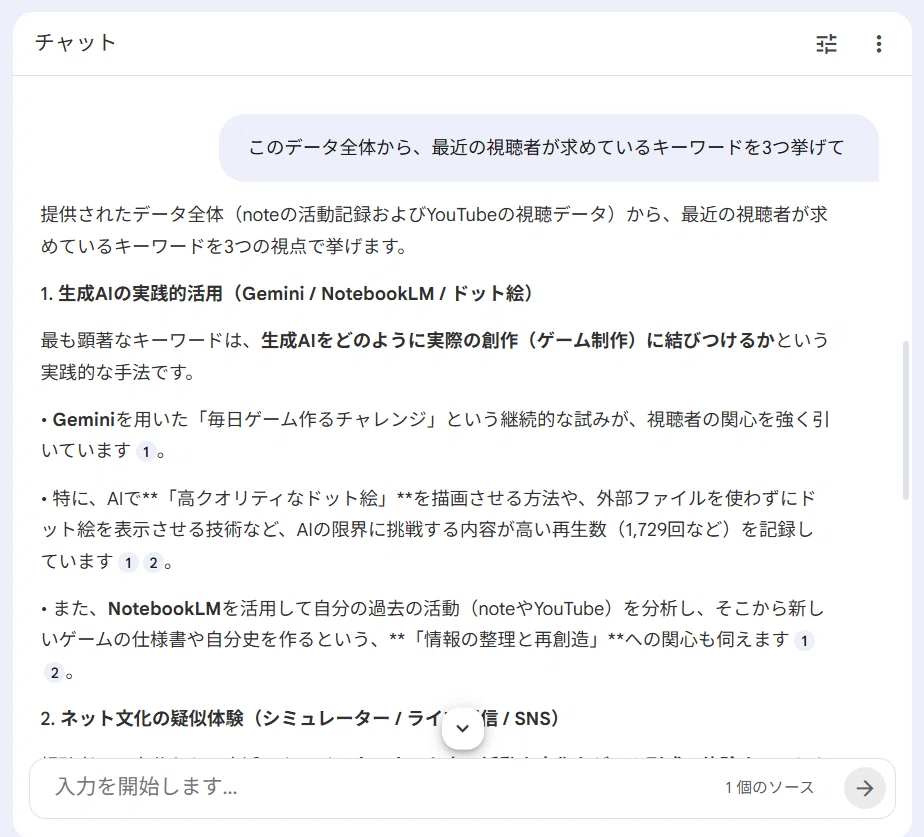924x837 pixels.
Task: Open citation 2 on the last bullet line
Action: coord(54,673)
